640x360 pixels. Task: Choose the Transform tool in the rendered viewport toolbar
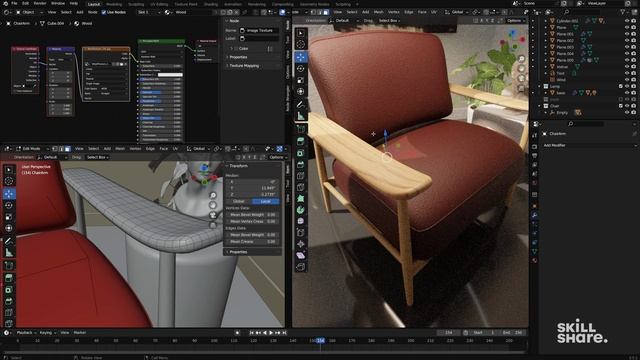[301, 91]
